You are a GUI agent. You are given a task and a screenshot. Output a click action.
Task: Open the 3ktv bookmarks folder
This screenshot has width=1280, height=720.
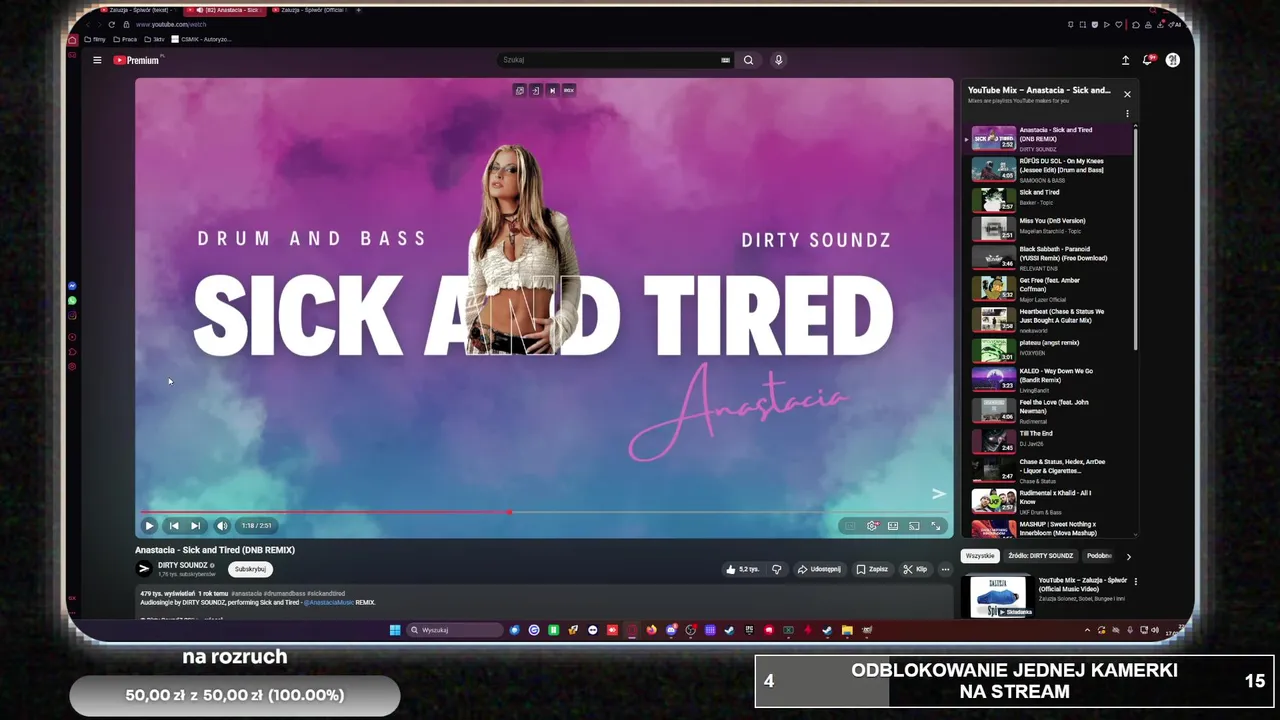[x=155, y=39]
